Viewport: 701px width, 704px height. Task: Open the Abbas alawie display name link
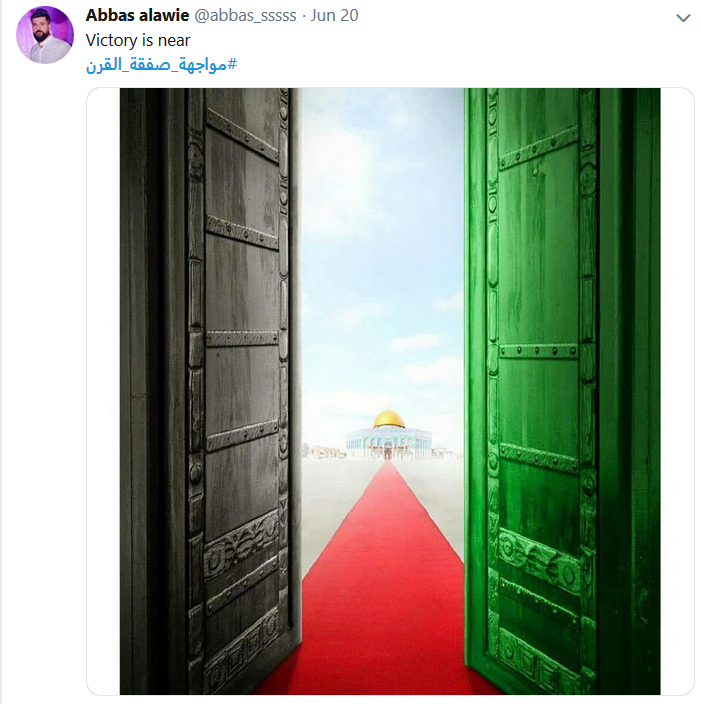point(137,15)
